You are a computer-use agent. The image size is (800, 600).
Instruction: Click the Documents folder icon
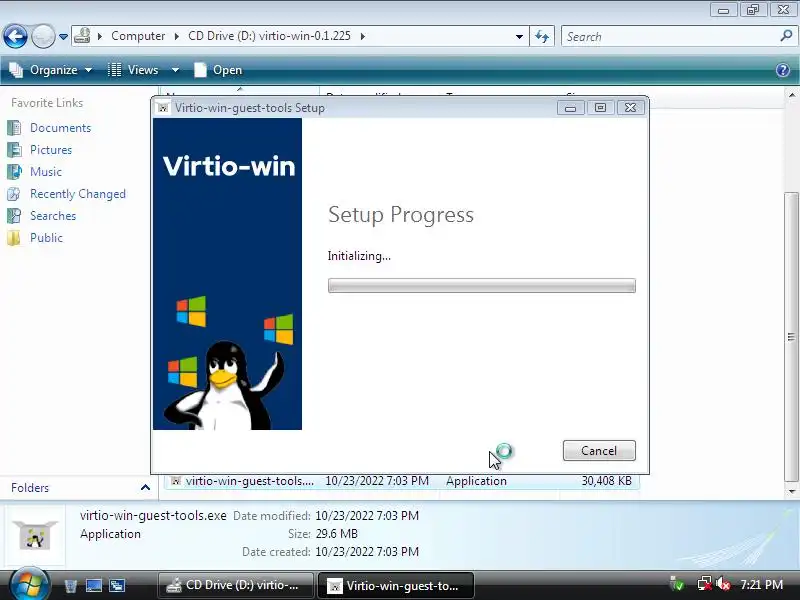pyautogui.click(x=14, y=128)
